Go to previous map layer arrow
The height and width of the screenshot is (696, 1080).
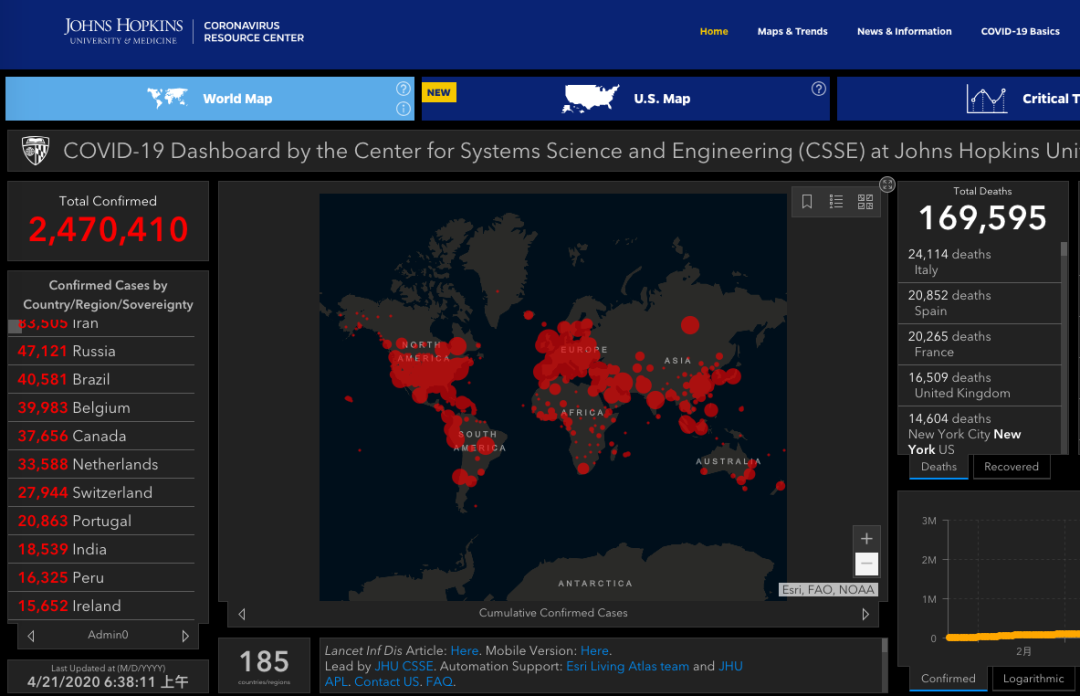(242, 613)
